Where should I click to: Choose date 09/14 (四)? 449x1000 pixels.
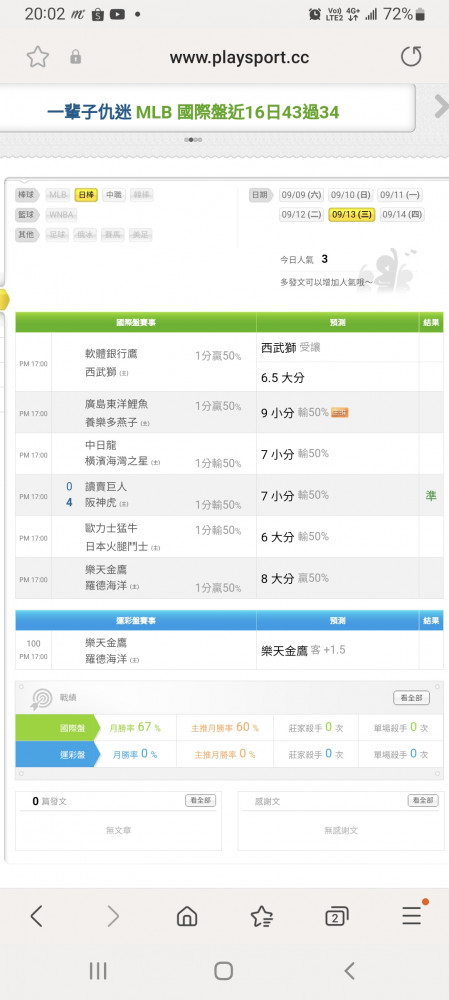401,215
